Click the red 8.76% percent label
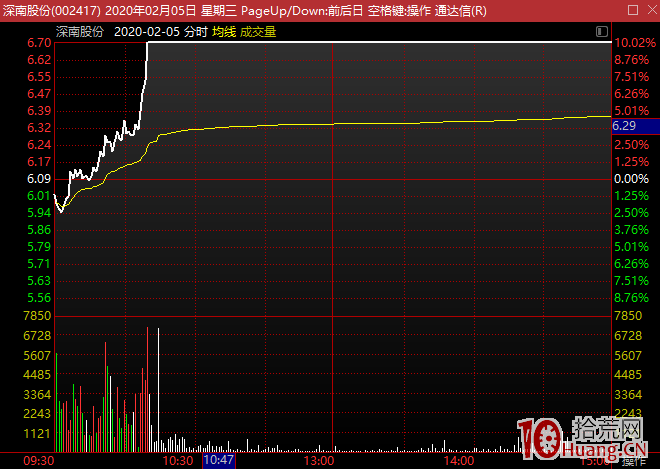The height and width of the screenshot is (469, 660). click(x=631, y=60)
